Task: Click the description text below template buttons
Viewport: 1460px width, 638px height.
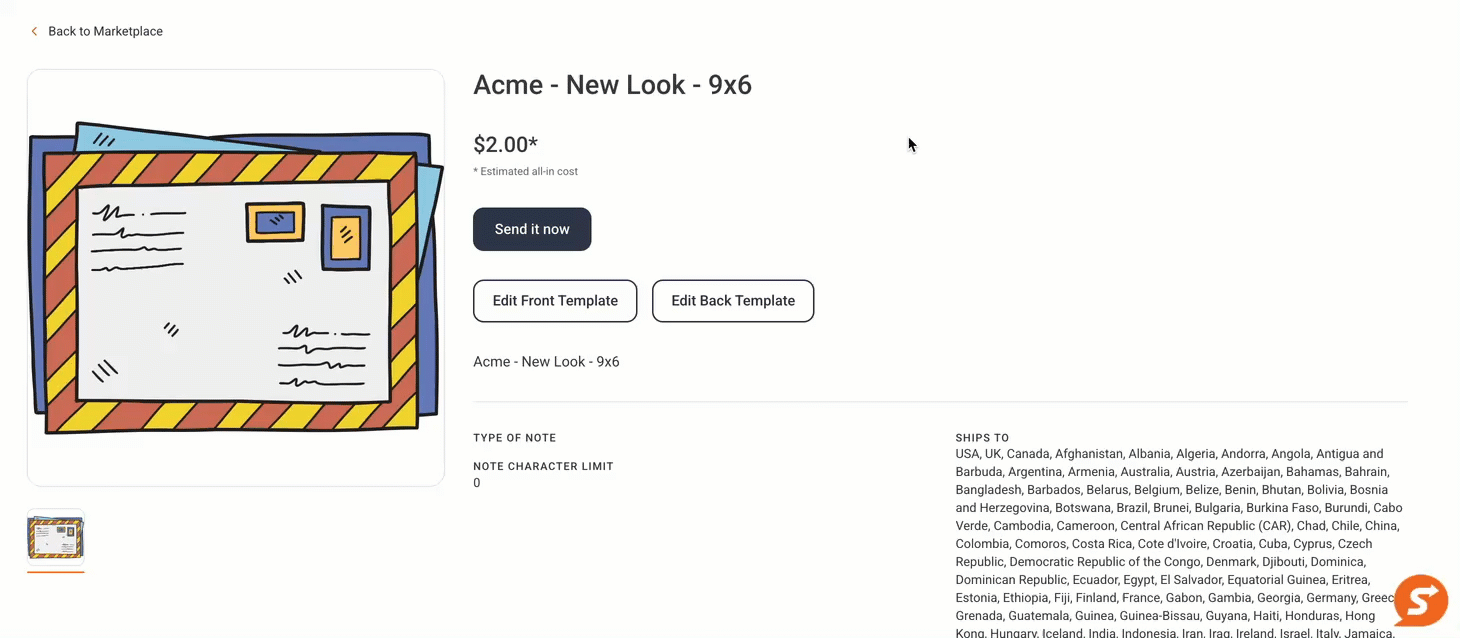Action: point(546,362)
